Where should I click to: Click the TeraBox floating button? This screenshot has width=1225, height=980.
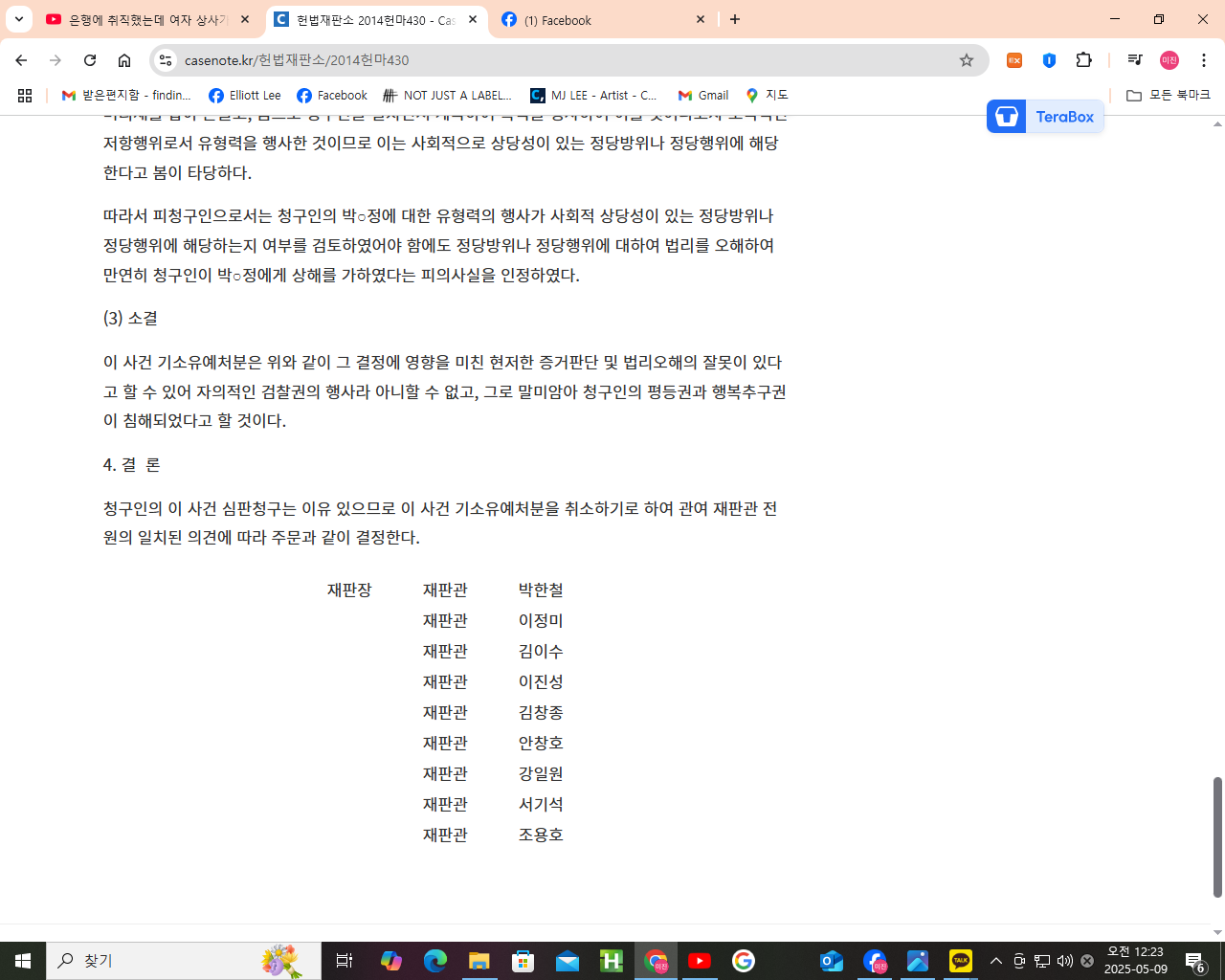1045,117
